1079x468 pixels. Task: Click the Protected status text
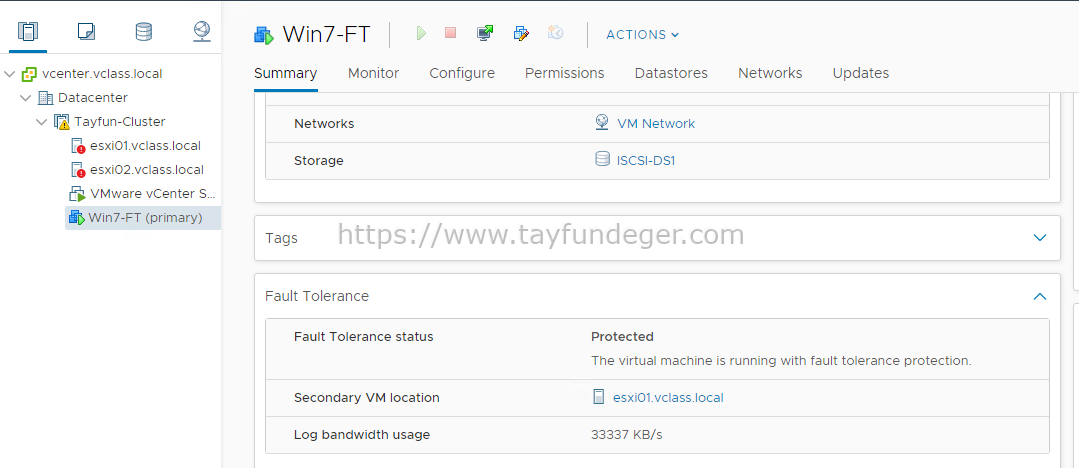(622, 337)
